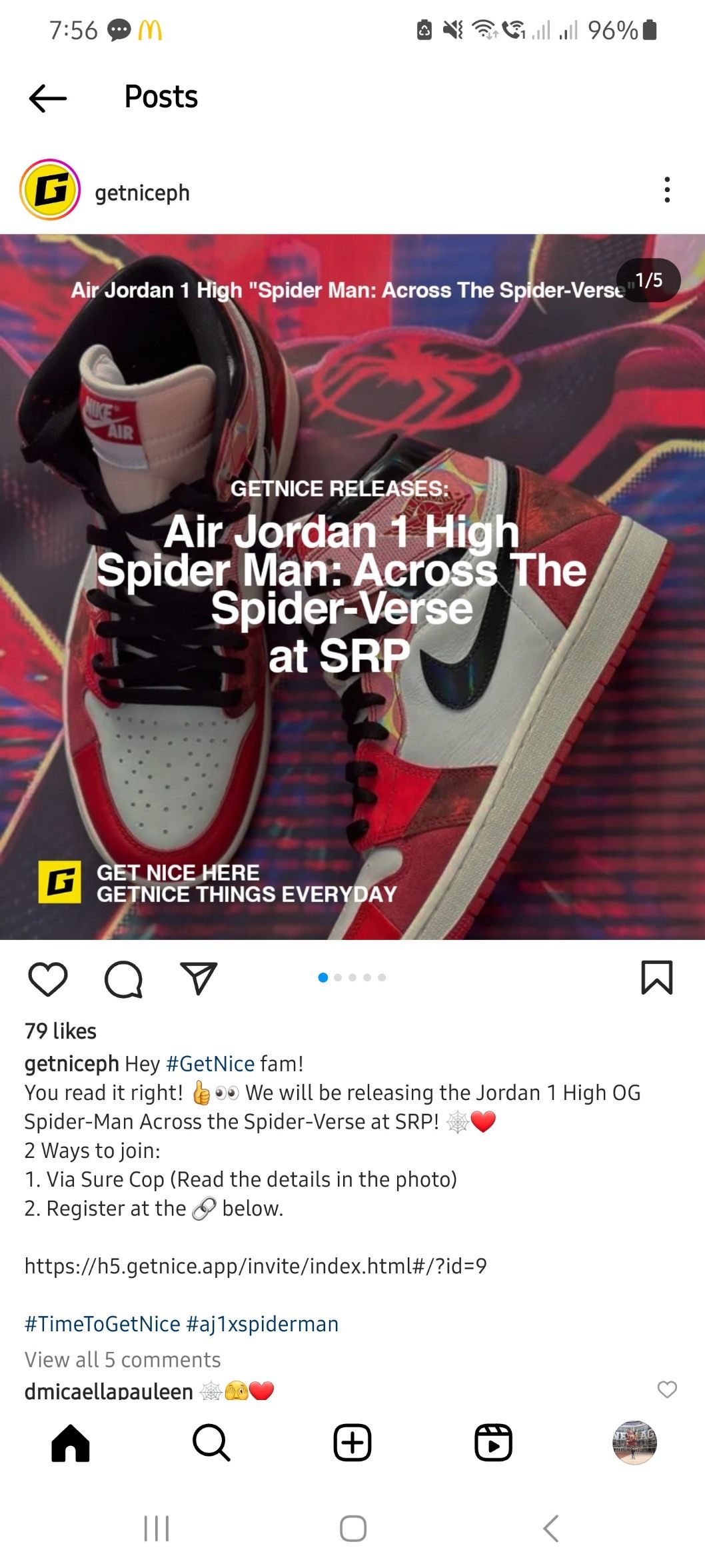
Task: Share the post using the paper plane icon
Action: pyautogui.click(x=199, y=978)
